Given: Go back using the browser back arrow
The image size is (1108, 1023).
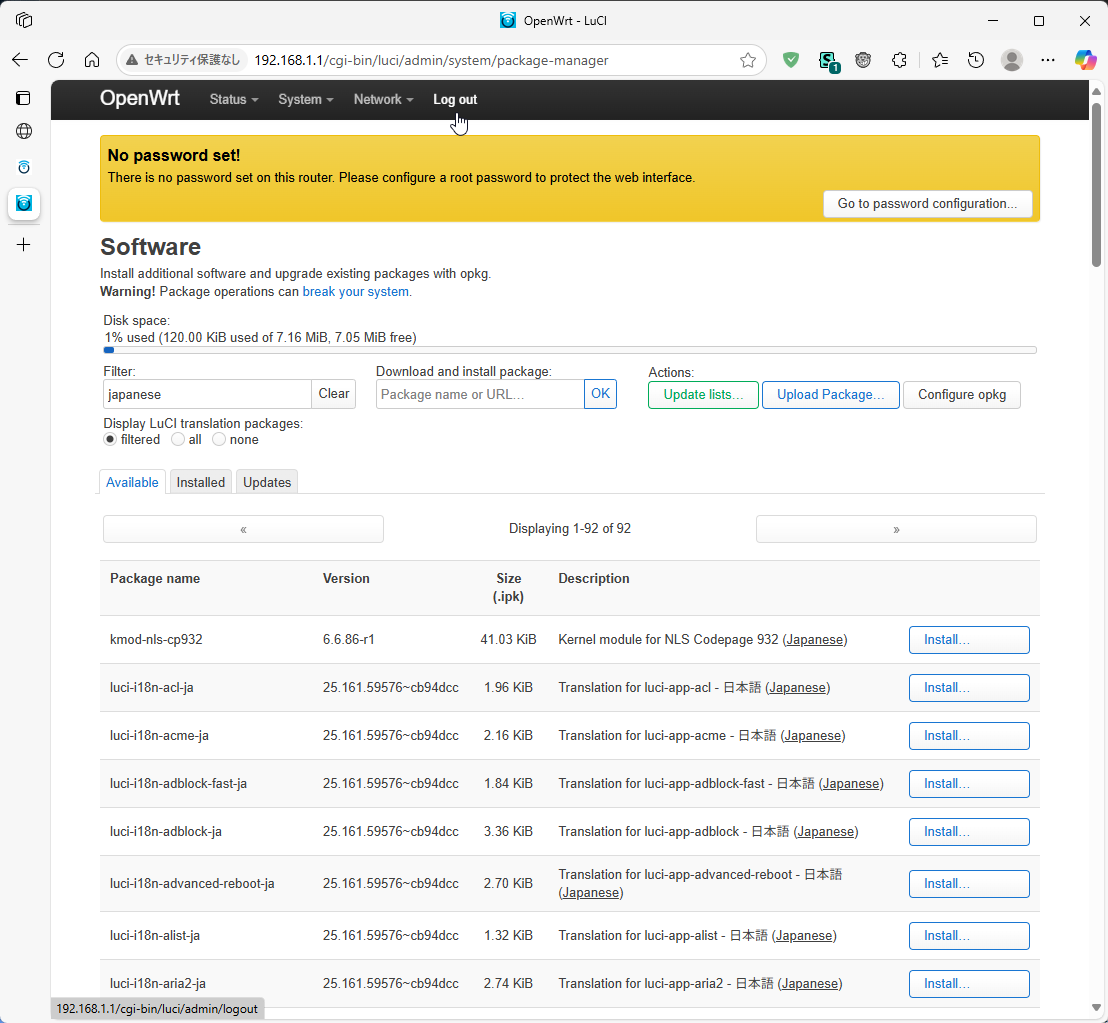Looking at the screenshot, I should click(20, 60).
